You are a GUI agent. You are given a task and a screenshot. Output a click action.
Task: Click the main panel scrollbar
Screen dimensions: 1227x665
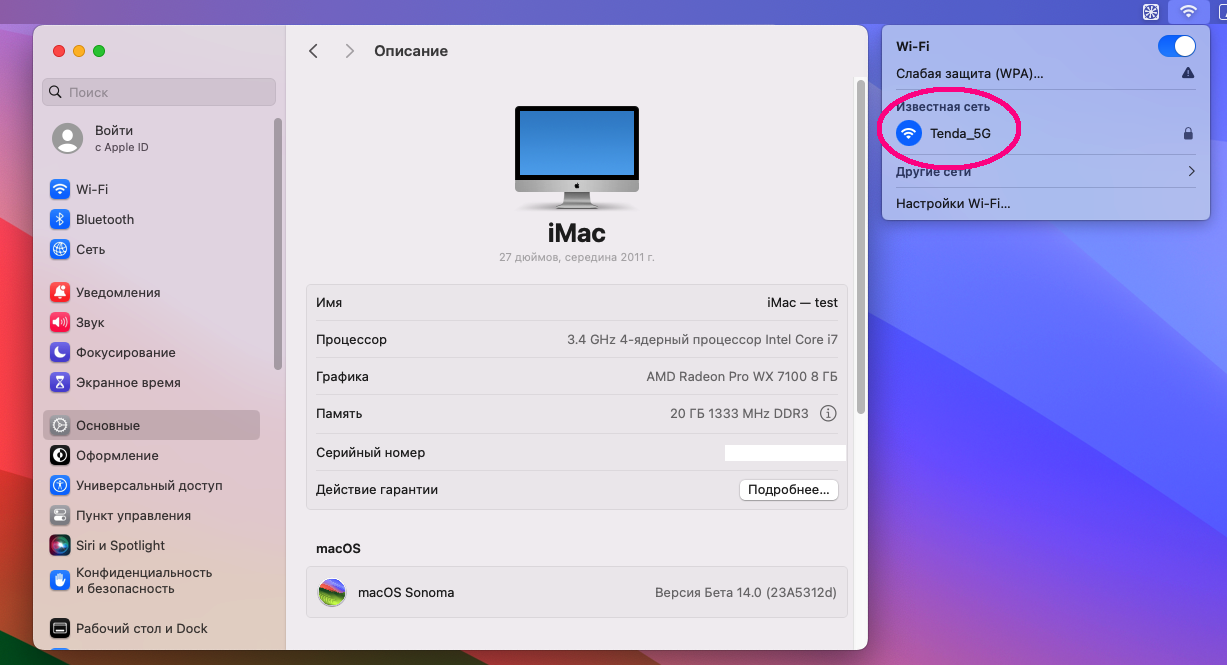pos(861,247)
